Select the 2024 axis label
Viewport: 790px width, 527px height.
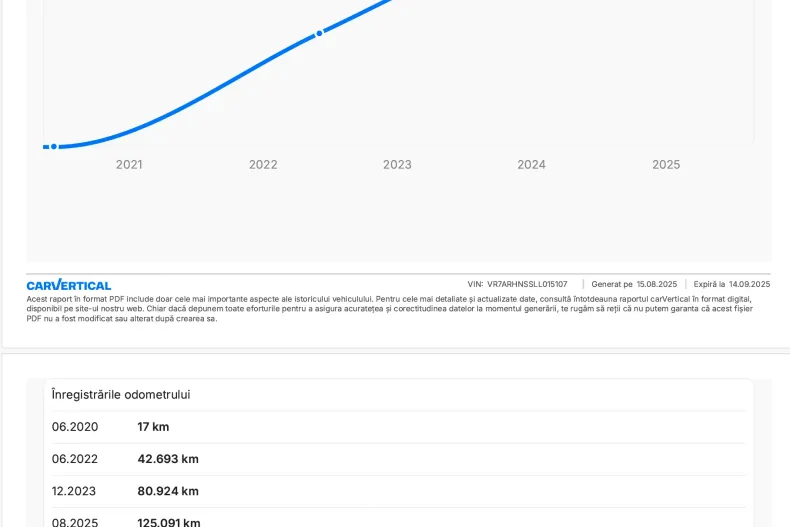531,165
